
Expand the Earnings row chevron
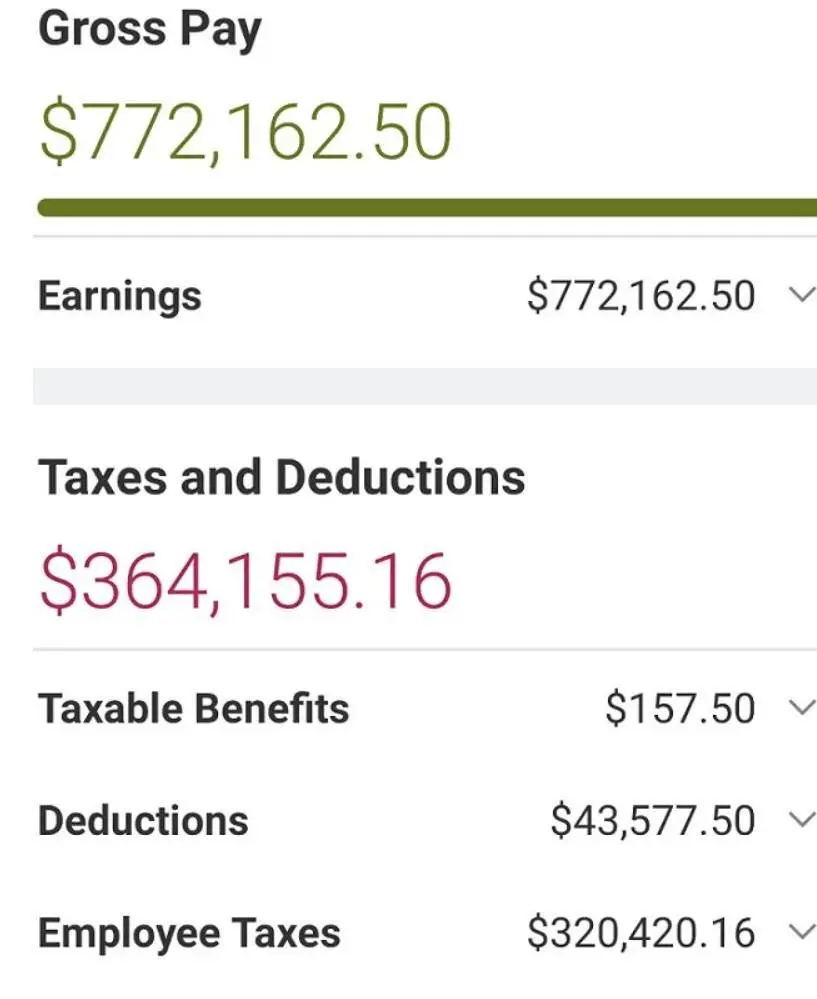[802, 296]
